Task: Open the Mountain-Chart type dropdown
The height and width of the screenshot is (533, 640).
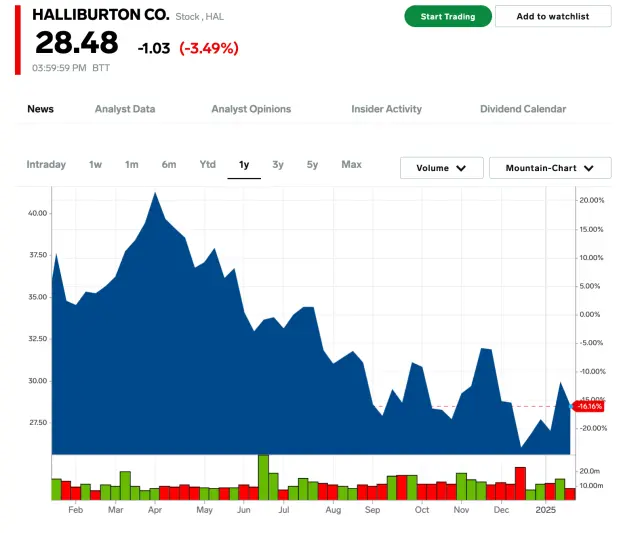Action: pyautogui.click(x=549, y=168)
